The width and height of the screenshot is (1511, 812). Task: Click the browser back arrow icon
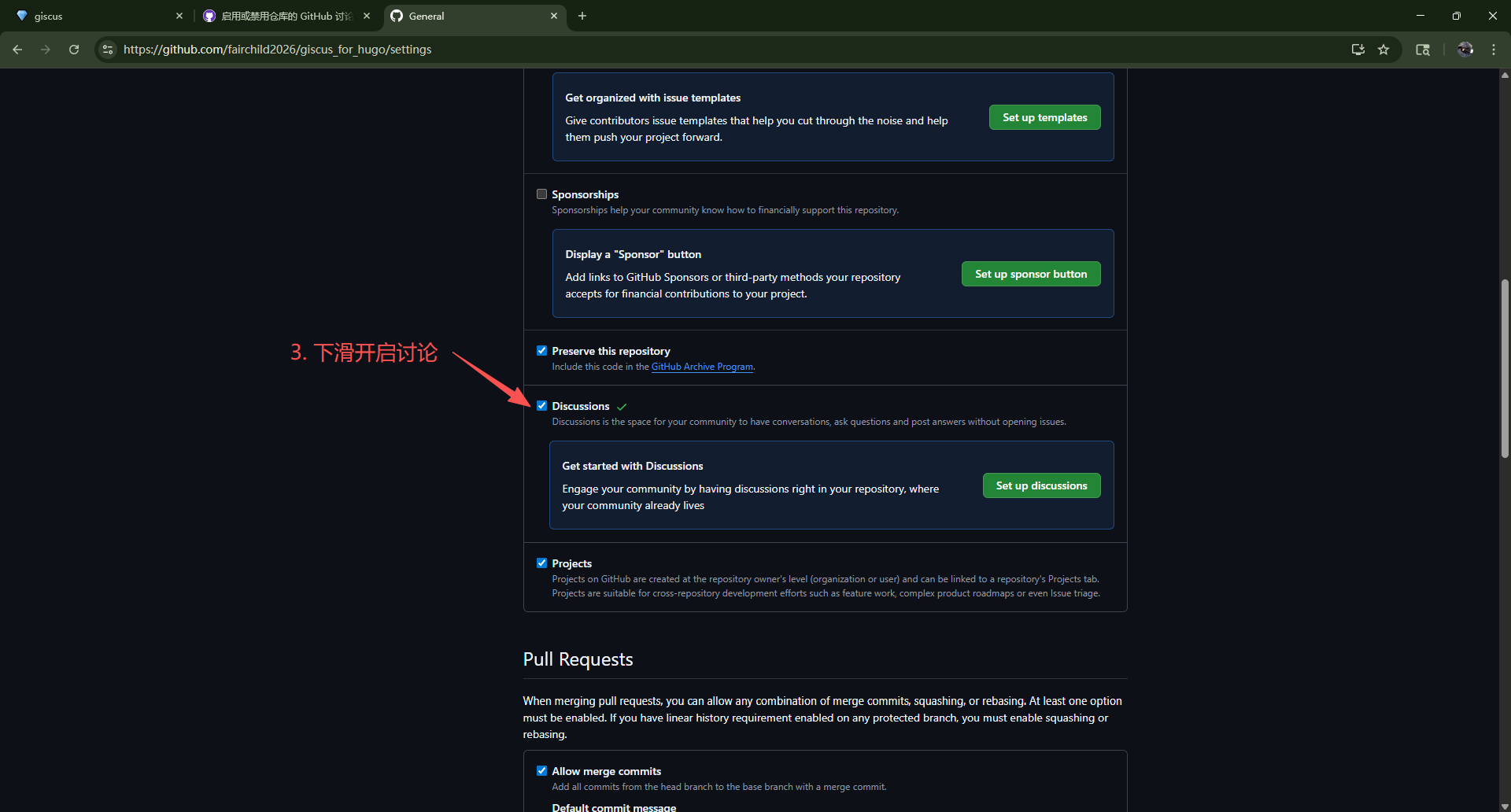(x=17, y=50)
